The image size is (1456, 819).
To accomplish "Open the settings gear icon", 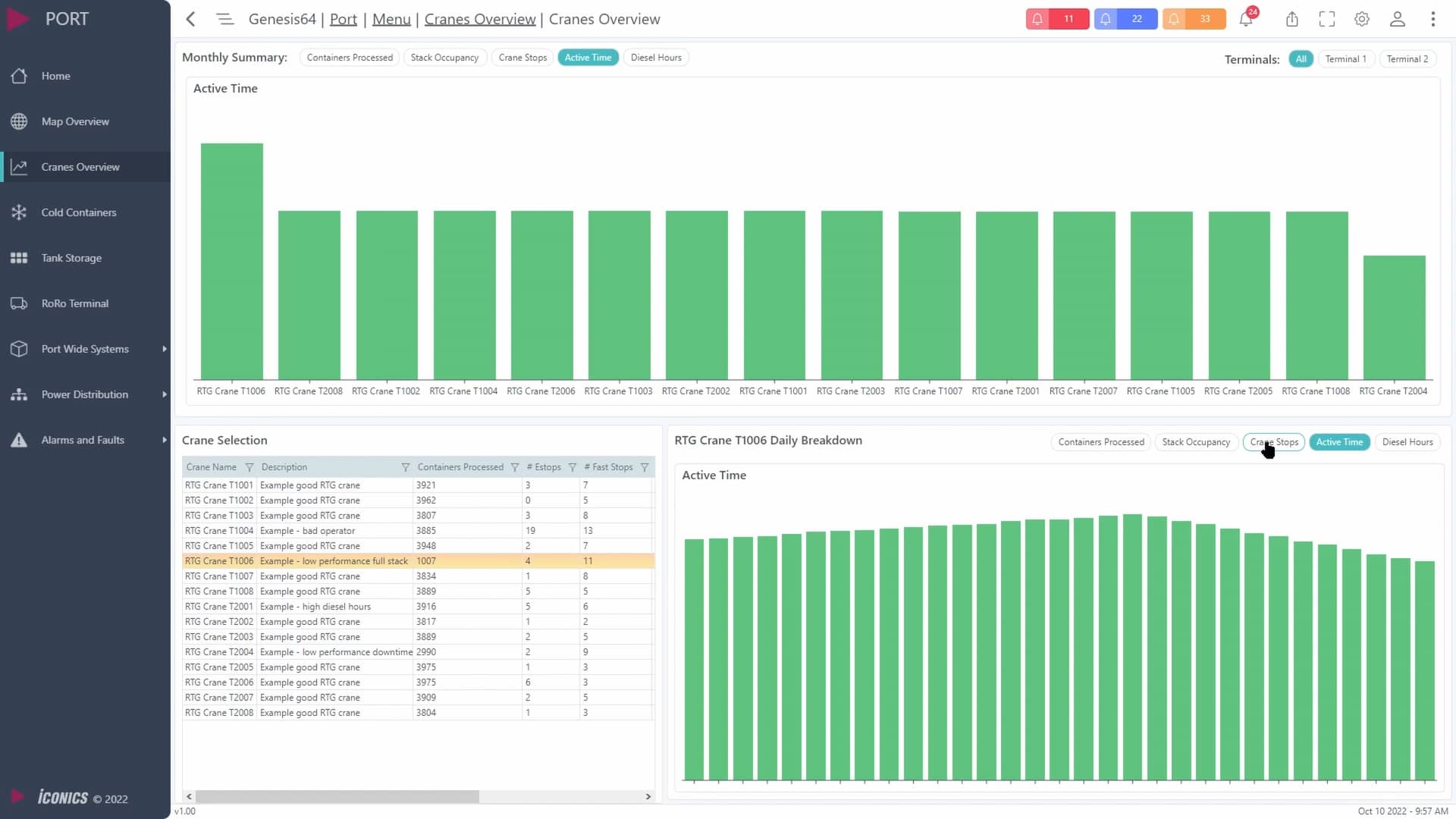I will [x=1362, y=19].
